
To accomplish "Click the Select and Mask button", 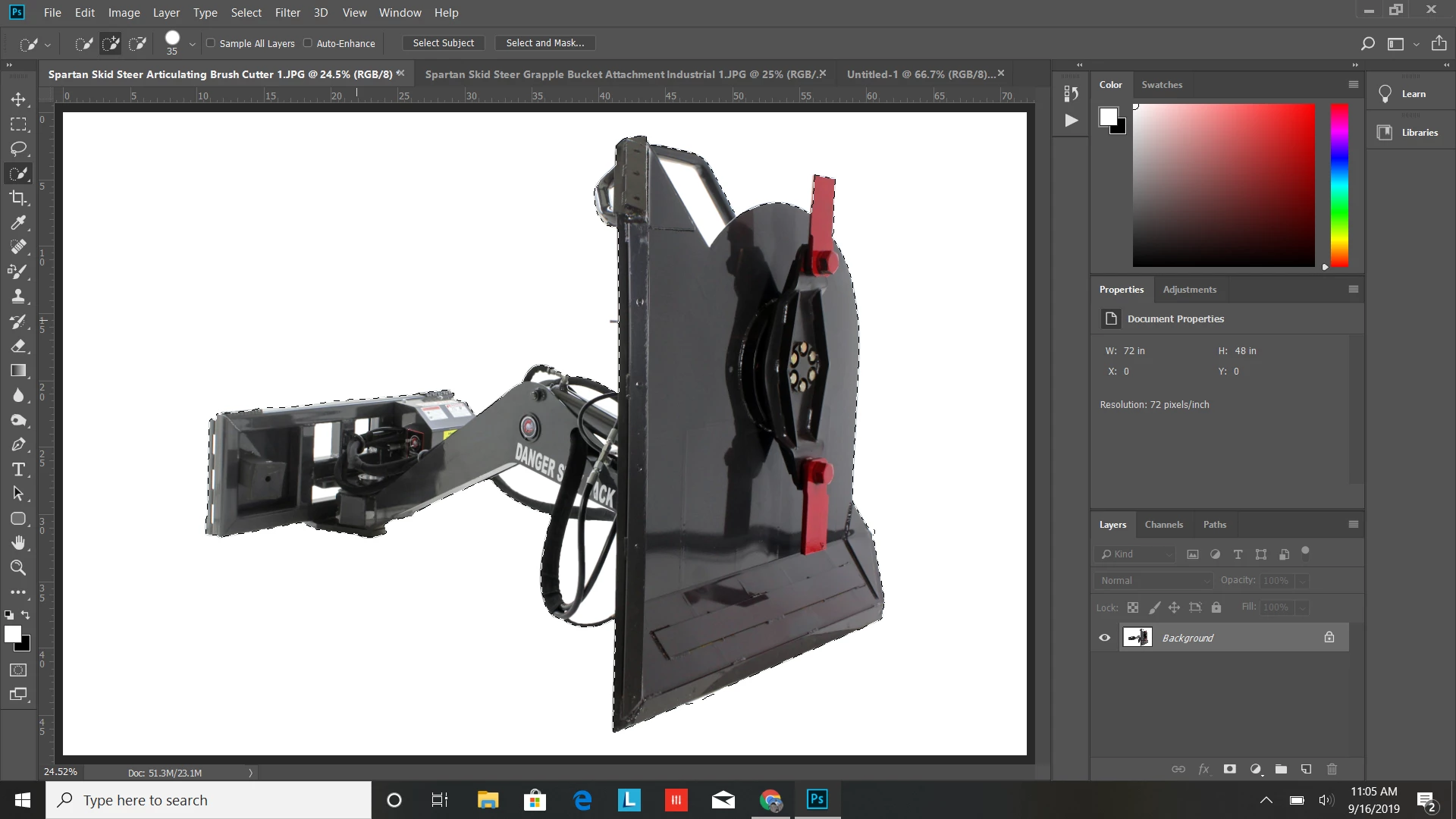I will [x=544, y=43].
